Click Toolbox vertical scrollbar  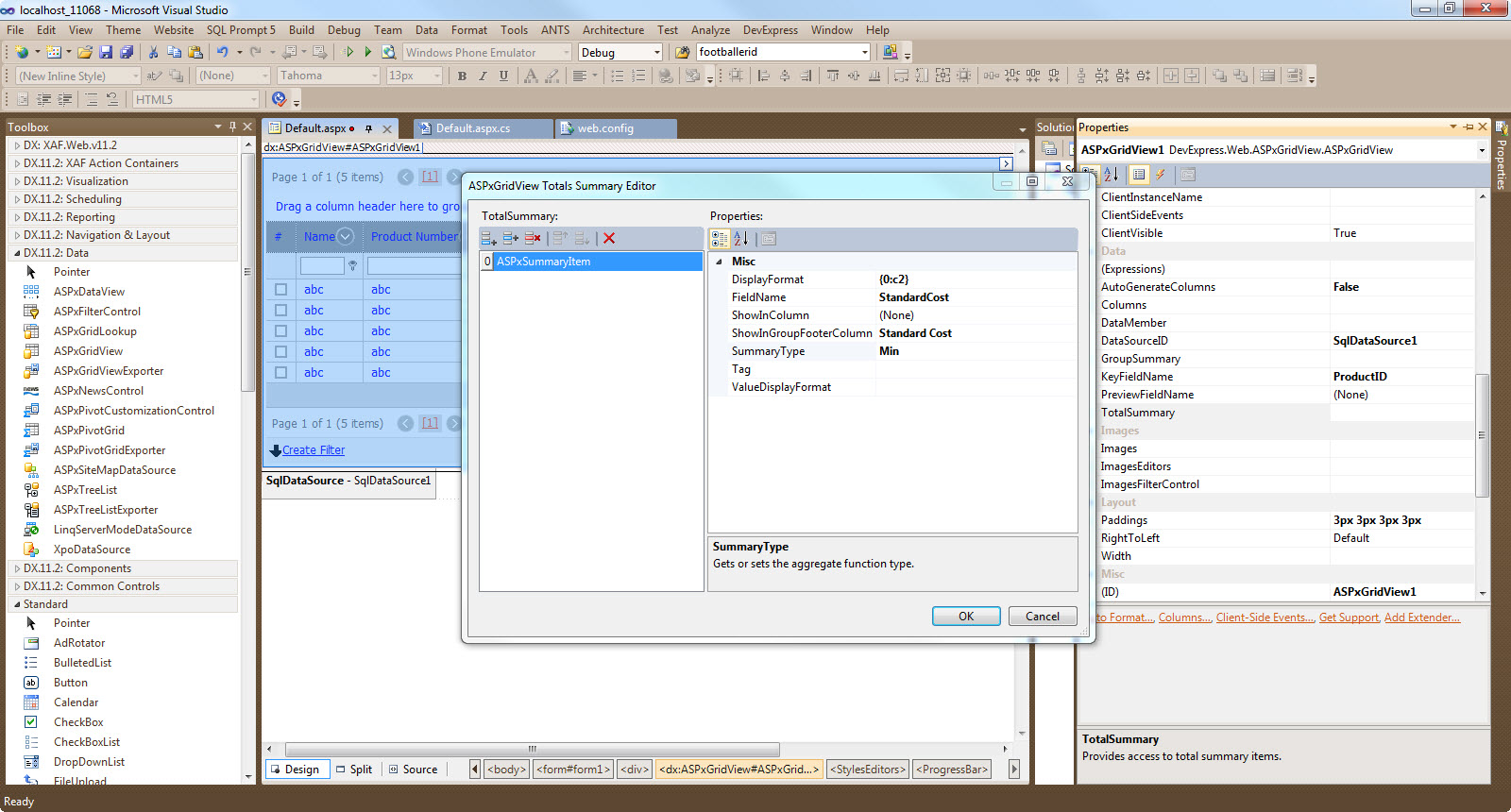[x=248, y=272]
